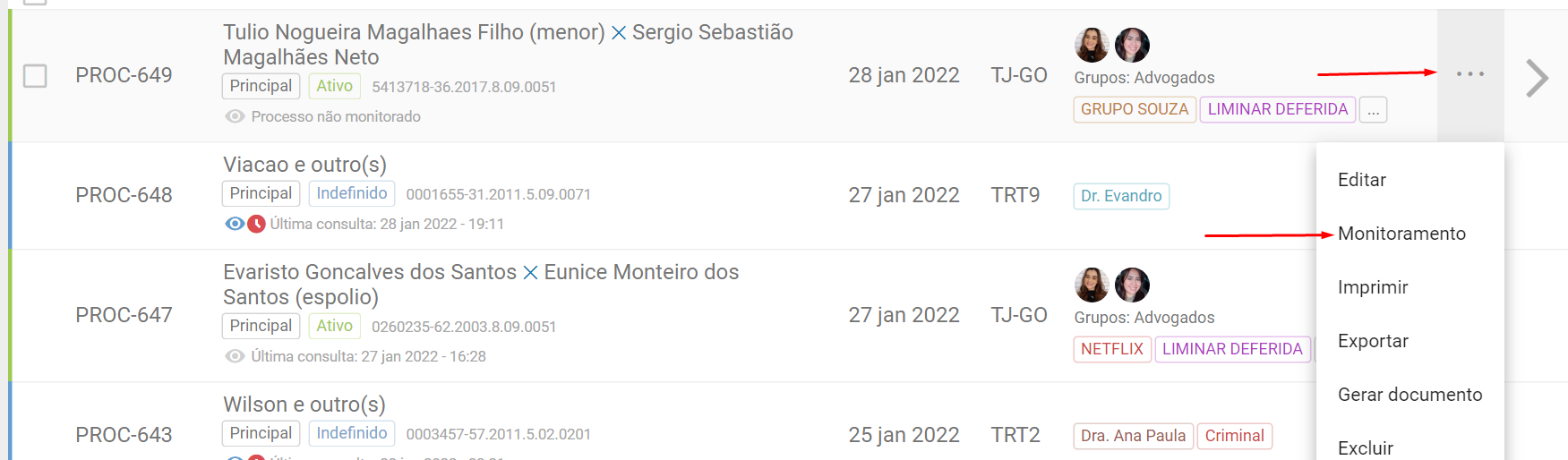Tick the checkbox for PROC-649
1568x460 pixels.
(x=35, y=75)
